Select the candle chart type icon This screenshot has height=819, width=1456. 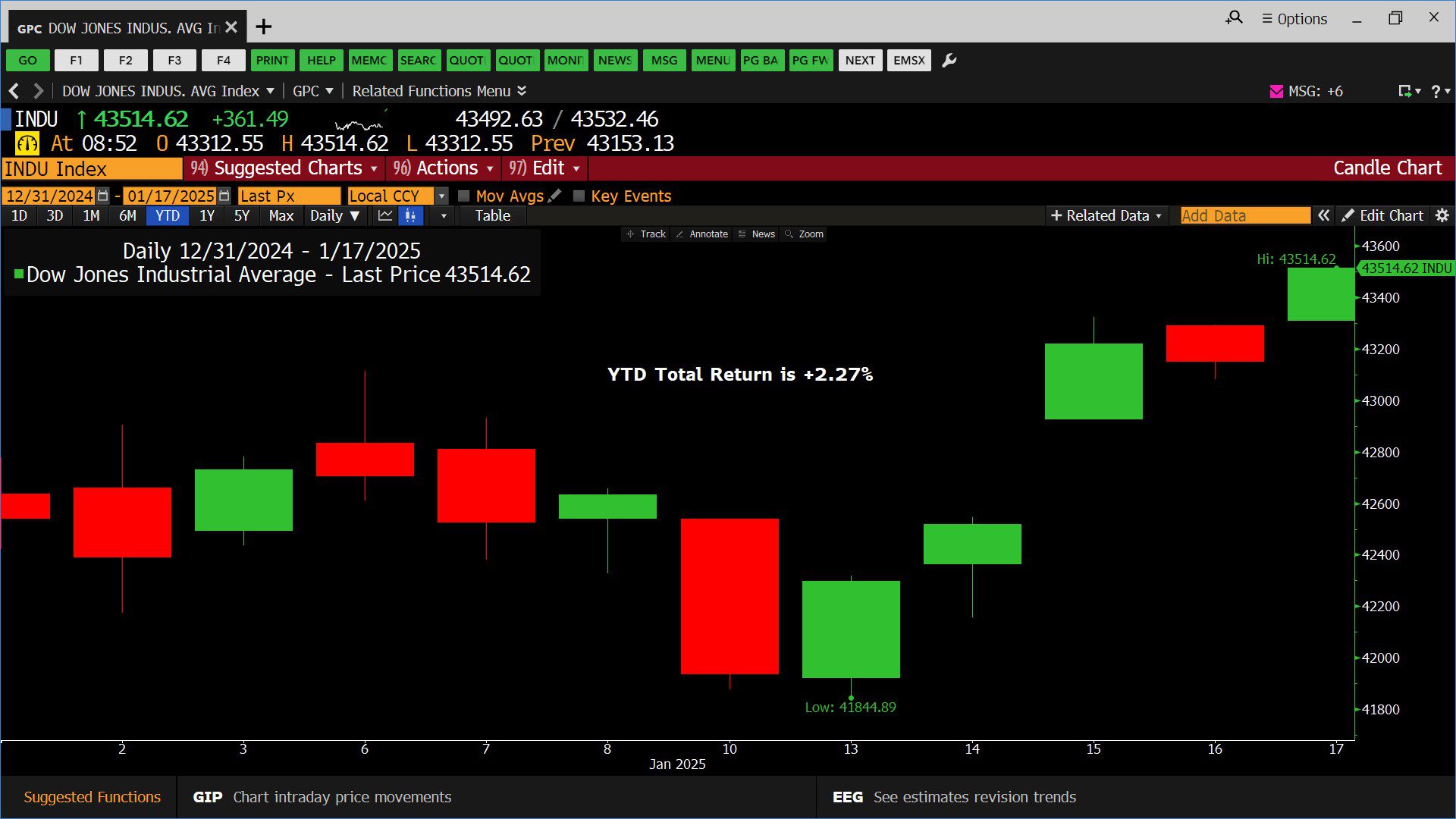(x=410, y=215)
